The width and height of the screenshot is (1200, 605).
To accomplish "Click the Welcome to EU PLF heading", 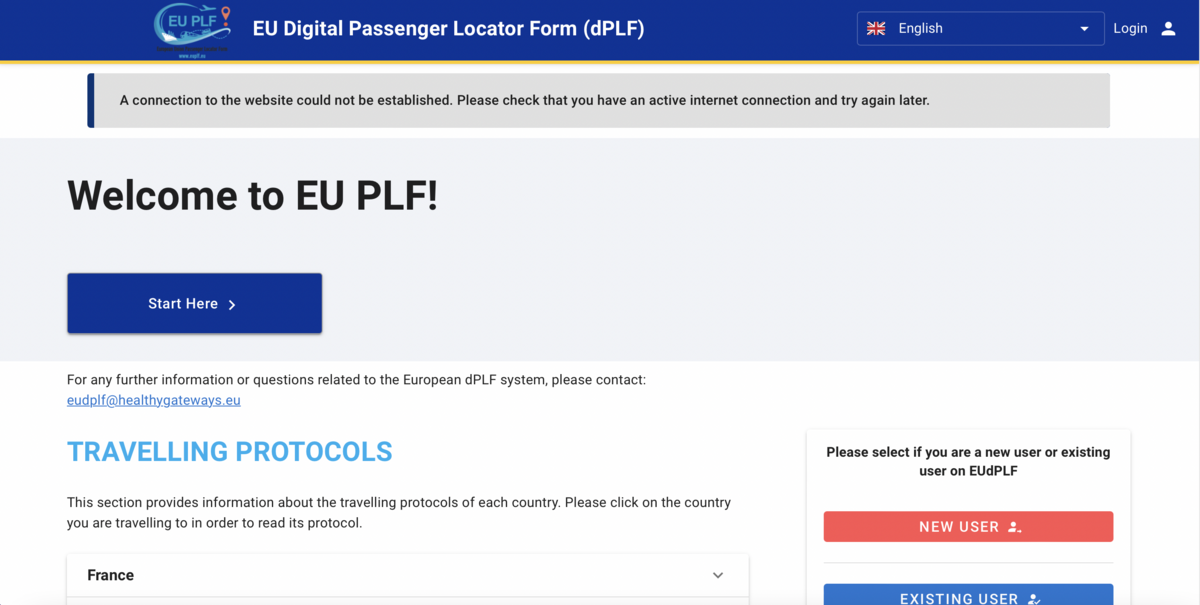I will coord(252,195).
